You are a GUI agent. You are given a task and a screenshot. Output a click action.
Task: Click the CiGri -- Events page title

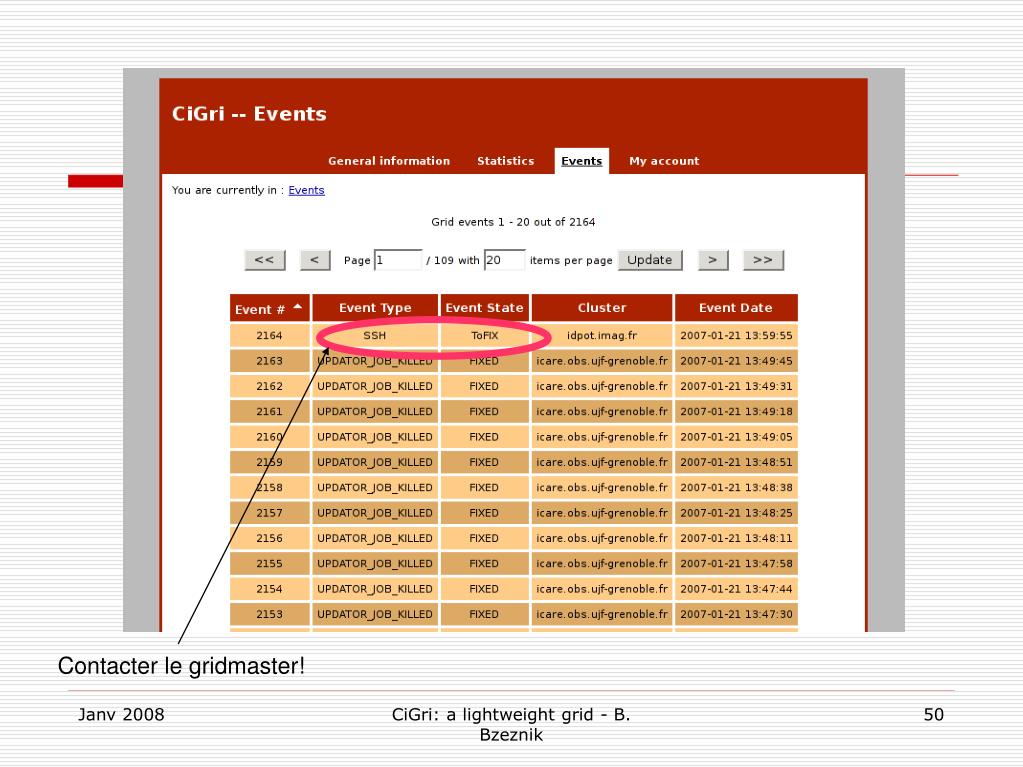pyautogui.click(x=249, y=113)
